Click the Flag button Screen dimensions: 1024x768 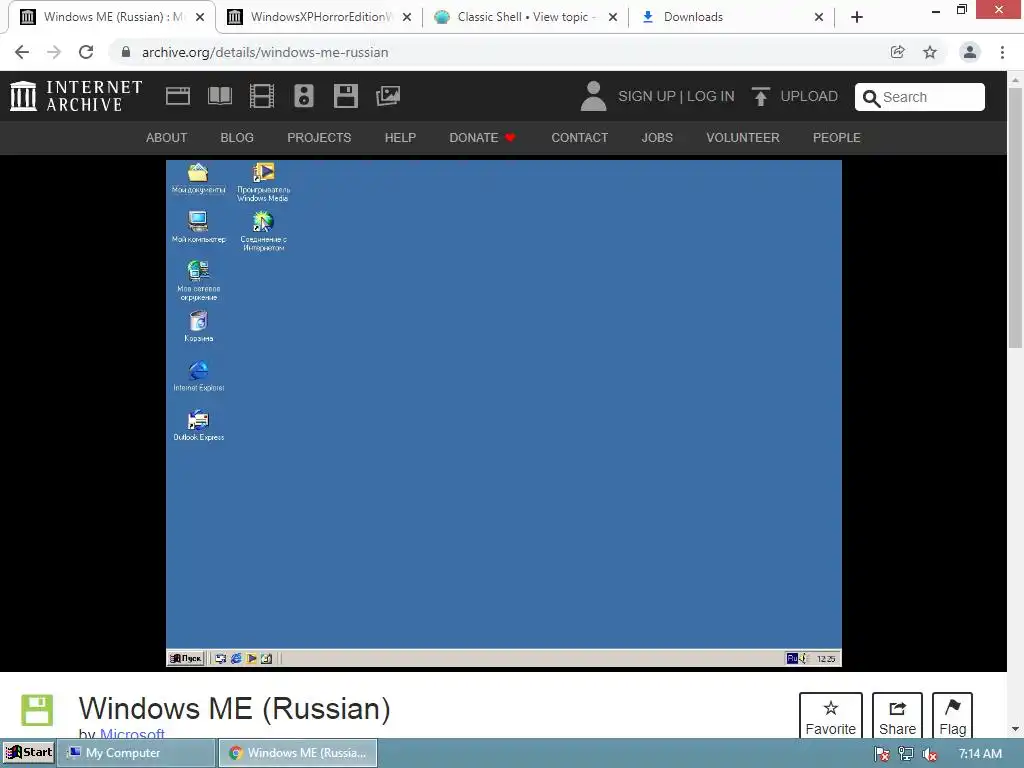point(952,716)
